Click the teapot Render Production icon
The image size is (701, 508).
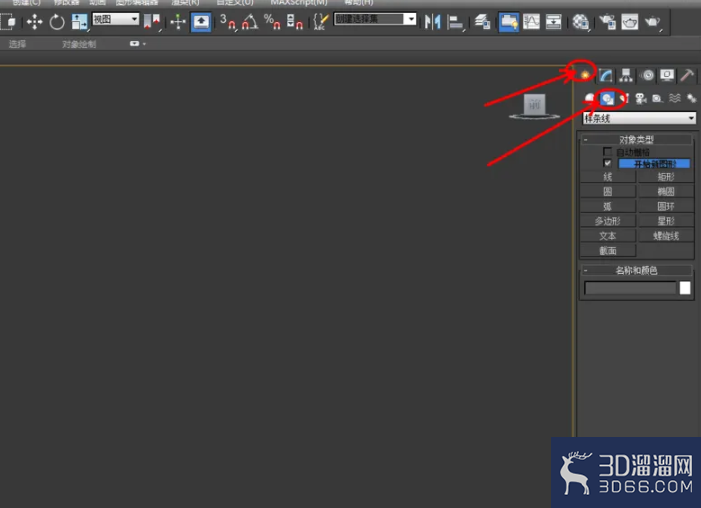652,21
